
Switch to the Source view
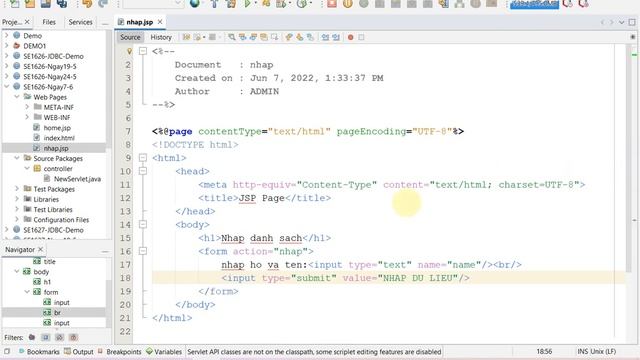pos(130,37)
